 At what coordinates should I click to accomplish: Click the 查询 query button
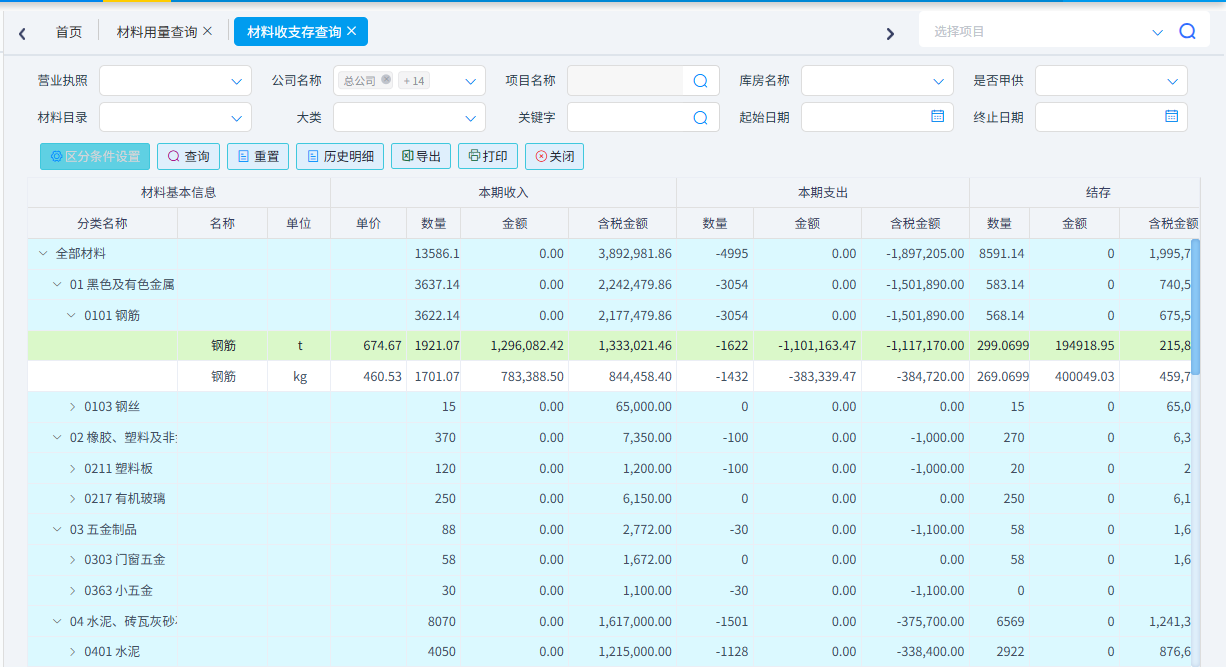click(188, 156)
